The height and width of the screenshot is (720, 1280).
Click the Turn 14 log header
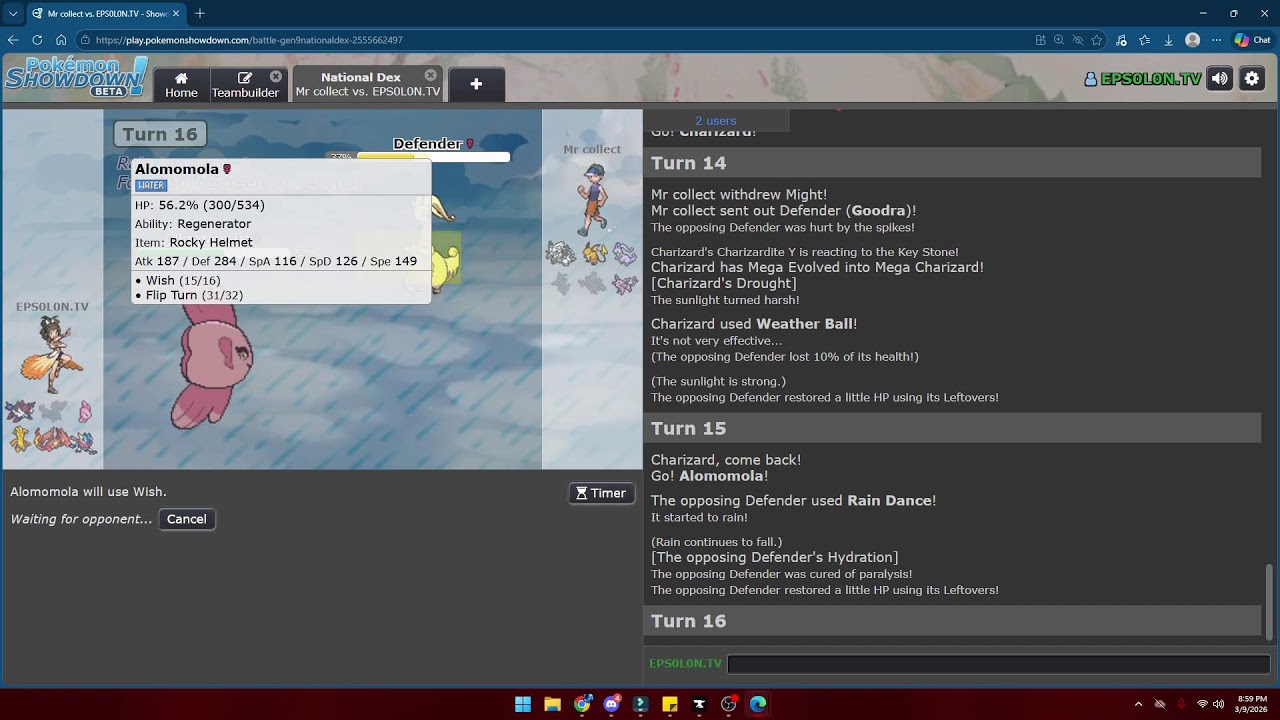click(952, 163)
